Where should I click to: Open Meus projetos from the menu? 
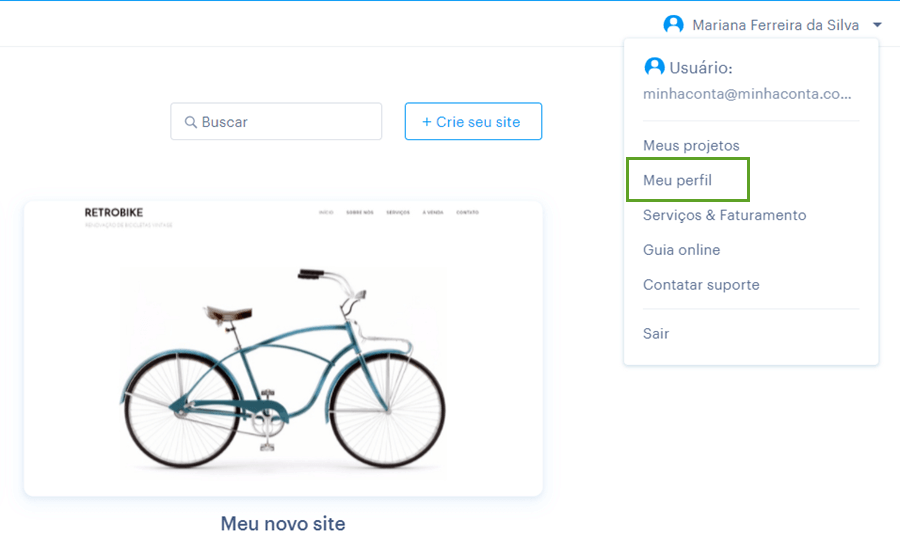[691, 146]
